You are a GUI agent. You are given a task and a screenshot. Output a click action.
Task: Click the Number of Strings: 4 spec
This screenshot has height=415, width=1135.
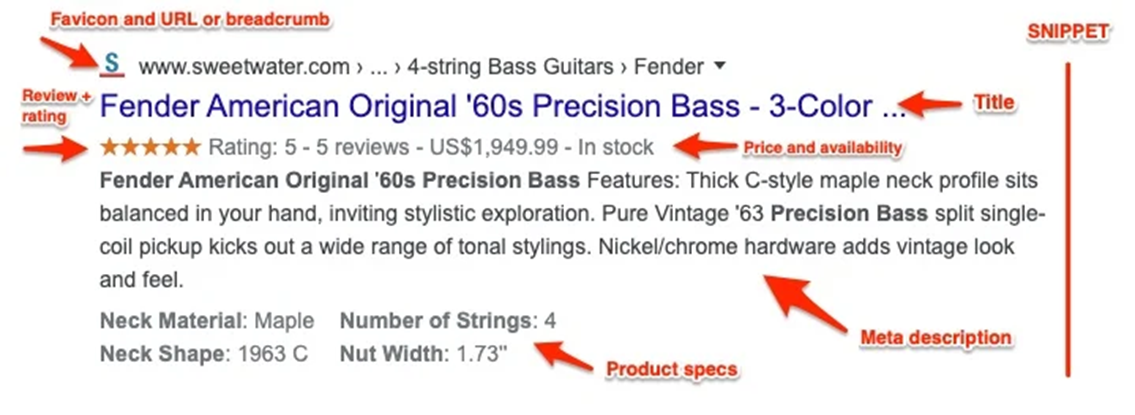pos(448,321)
